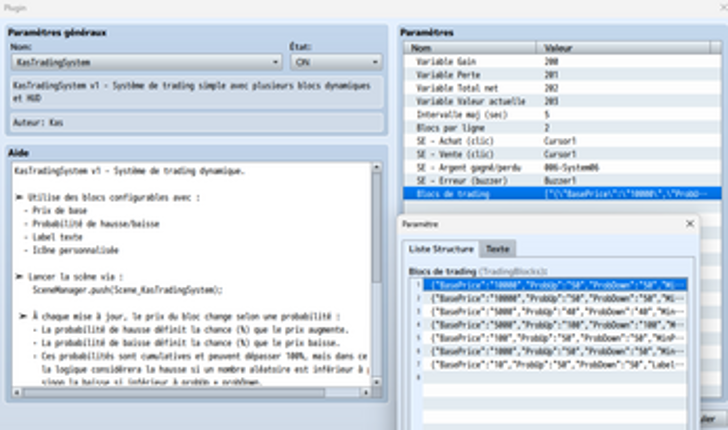Image resolution: width=728 pixels, height=430 pixels.
Task: Switch to the Texte tab
Action: 496,249
